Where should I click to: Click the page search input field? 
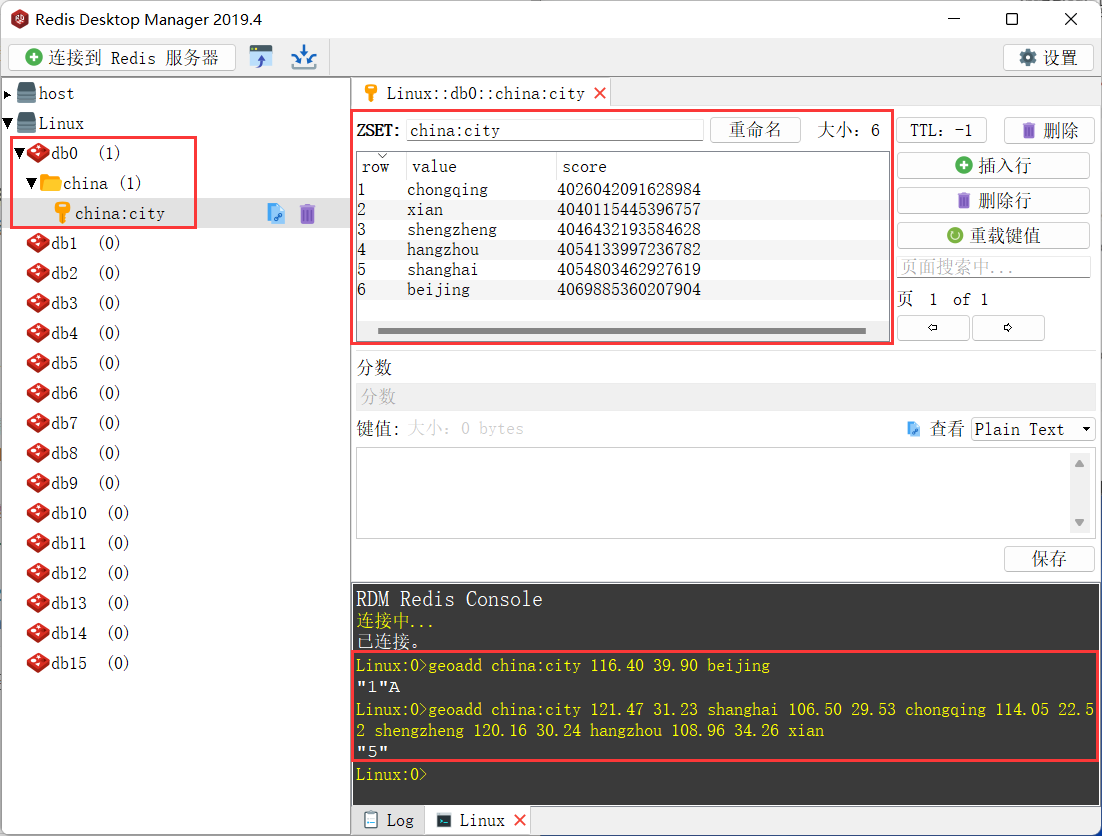[992, 267]
